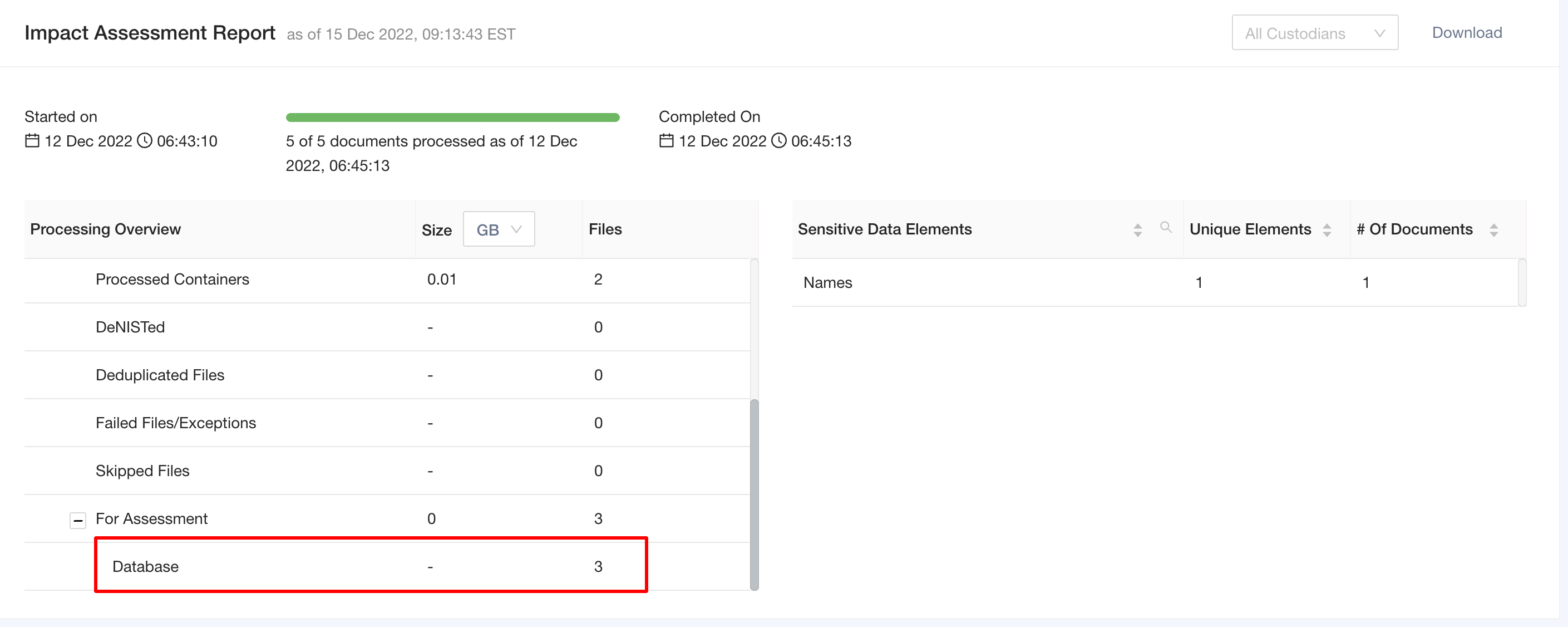This screenshot has height=627, width=1568.
Task: Open the GB size unit dropdown
Action: click(x=499, y=229)
